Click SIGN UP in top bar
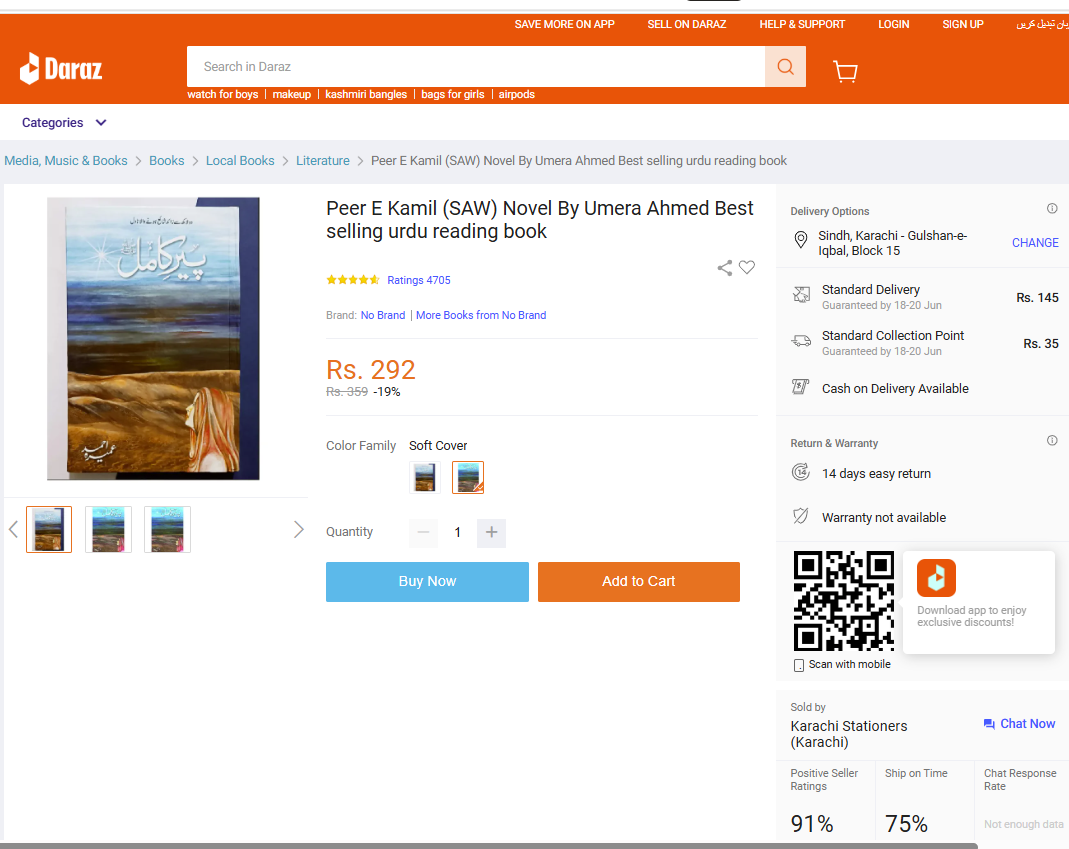Screen dimensions: 1069x849 [x=963, y=25]
